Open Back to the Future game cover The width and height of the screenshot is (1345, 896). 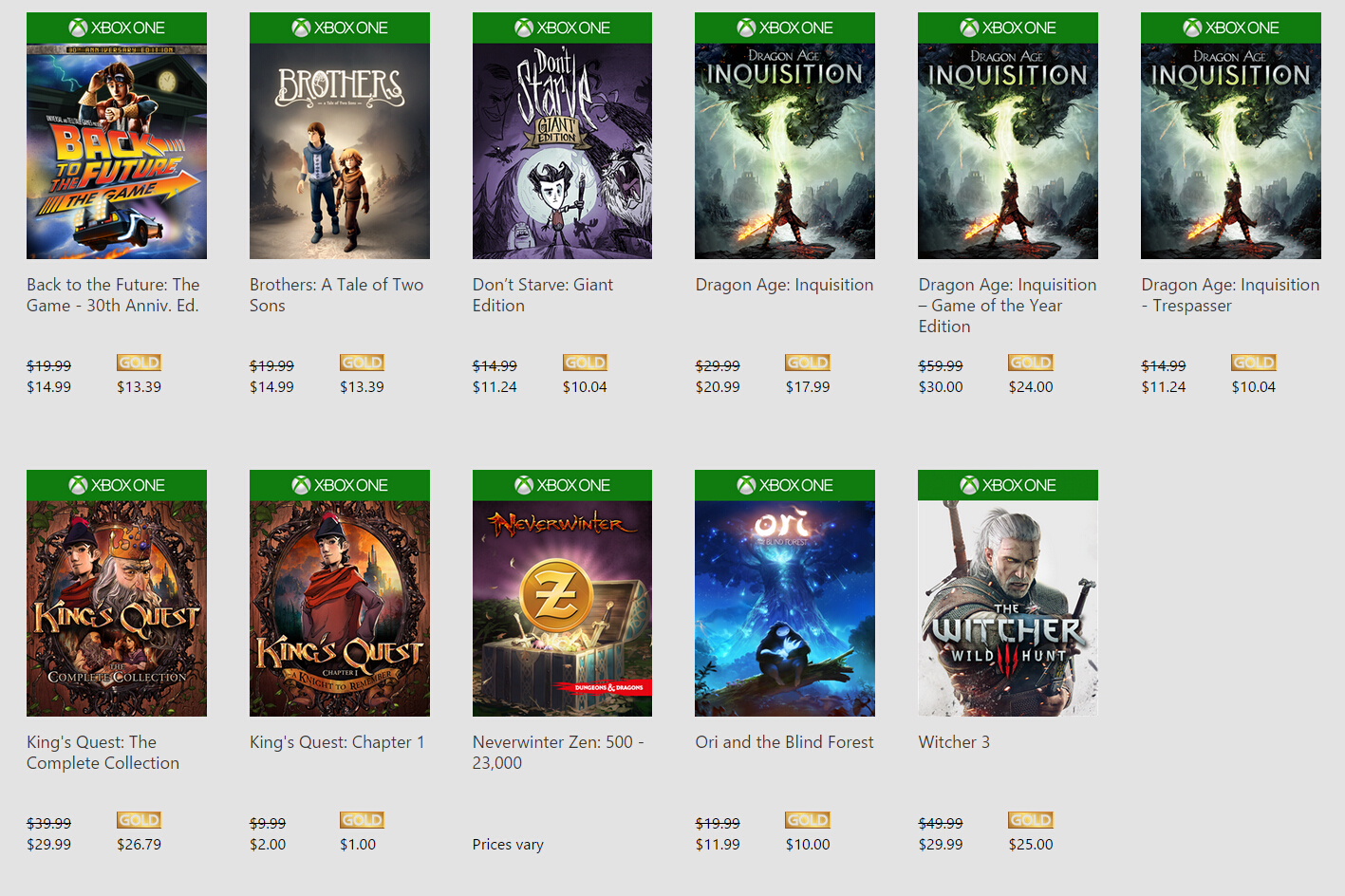(x=117, y=151)
